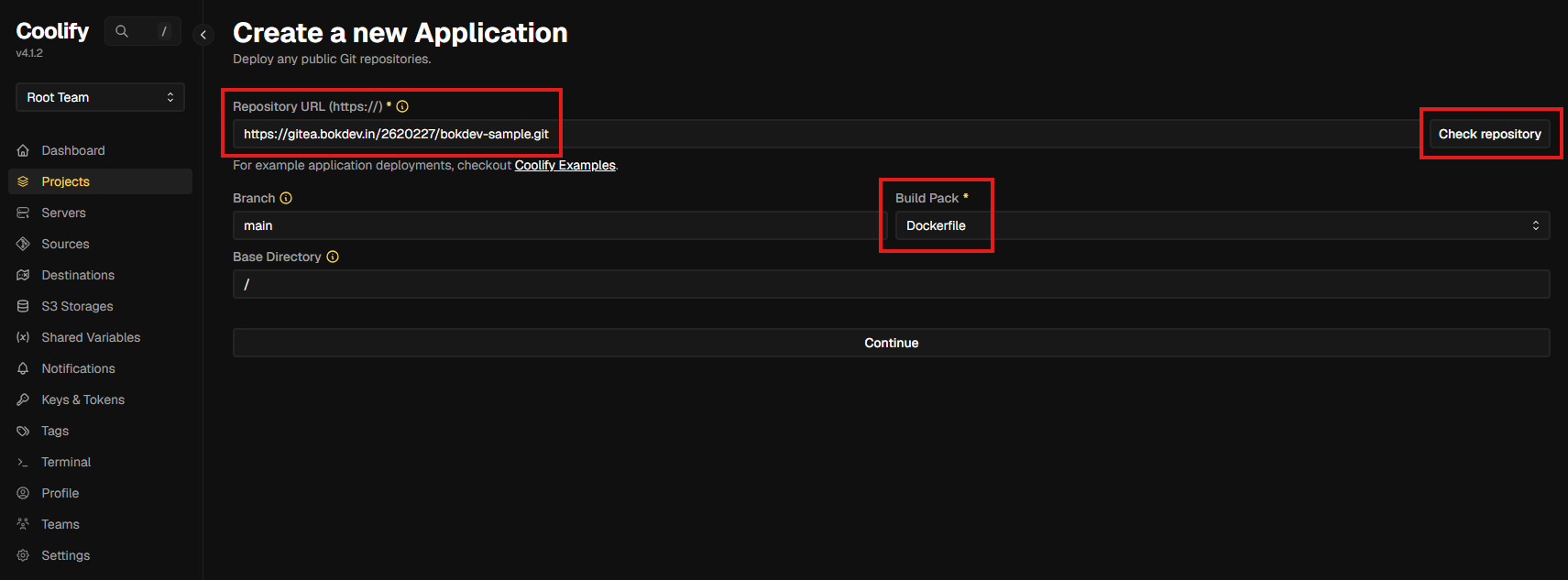
Task: Open S3 Storages section
Action: 100,306
